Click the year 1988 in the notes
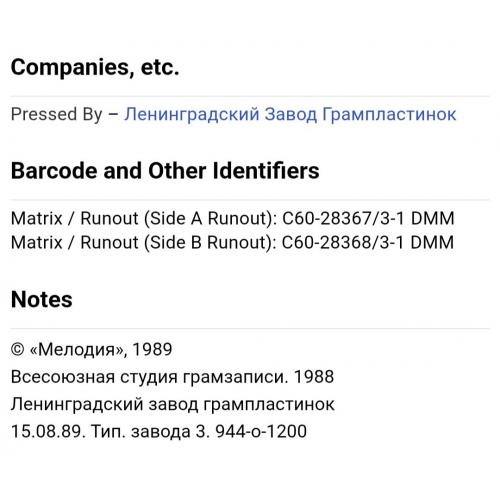The image size is (500, 500). point(314,377)
